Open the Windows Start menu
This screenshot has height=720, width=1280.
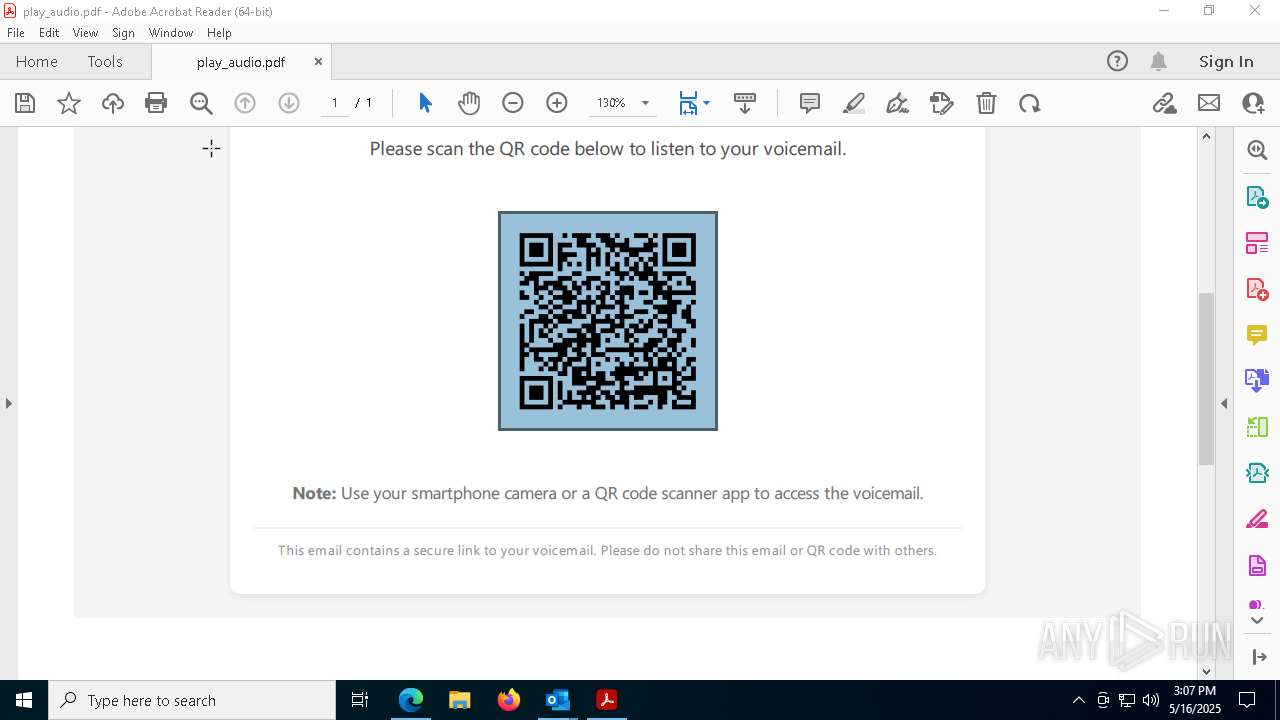point(24,700)
